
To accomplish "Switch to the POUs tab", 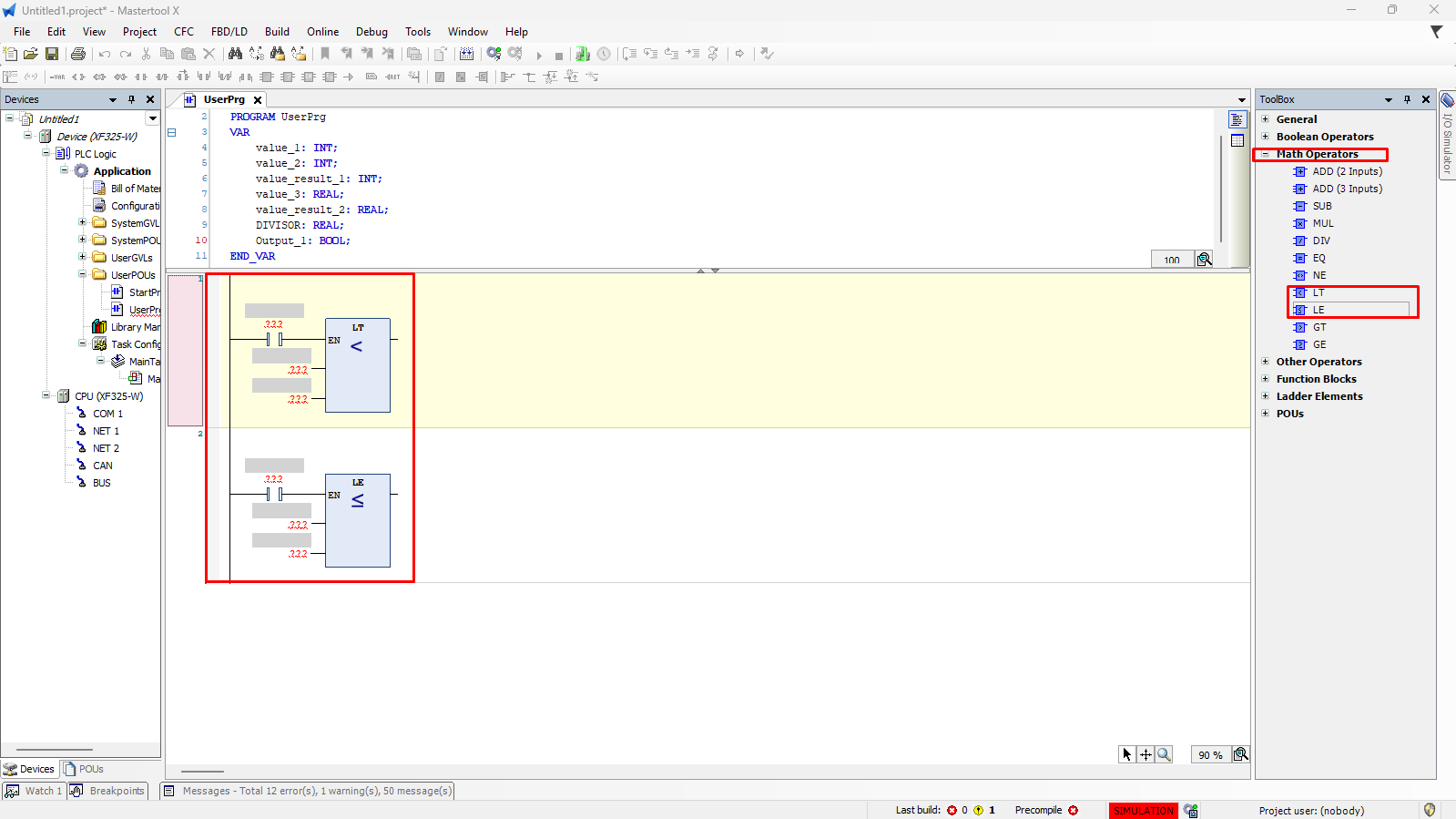I will pyautogui.click(x=84, y=769).
